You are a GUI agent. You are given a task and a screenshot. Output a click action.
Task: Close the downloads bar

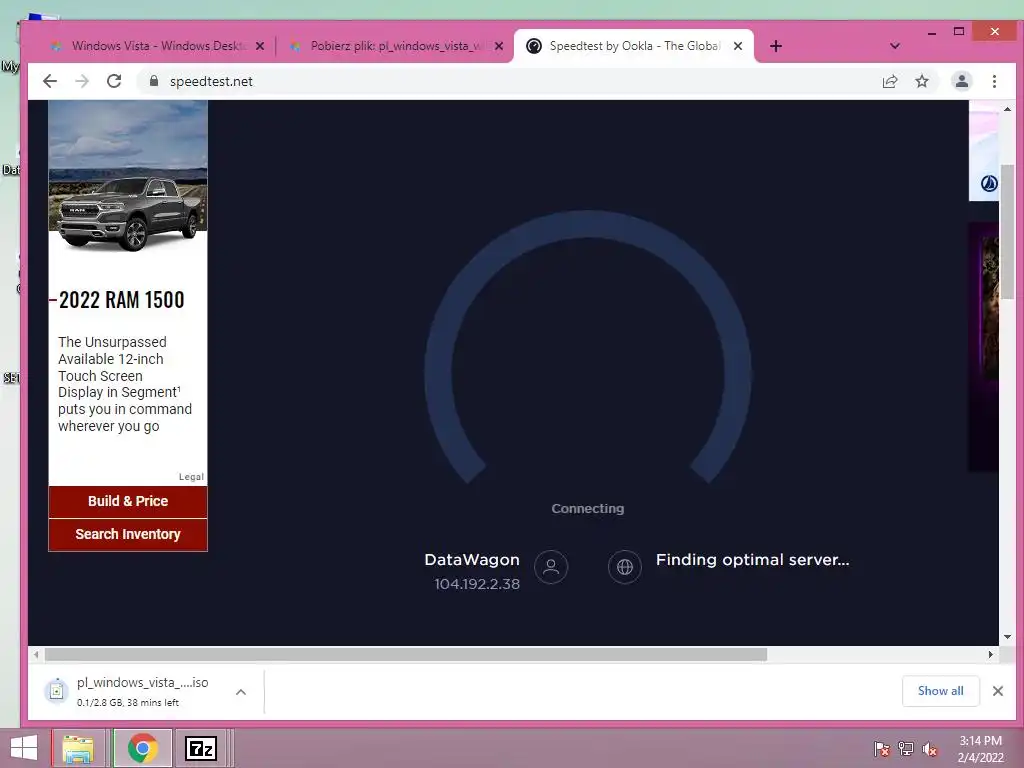pyautogui.click(x=997, y=691)
